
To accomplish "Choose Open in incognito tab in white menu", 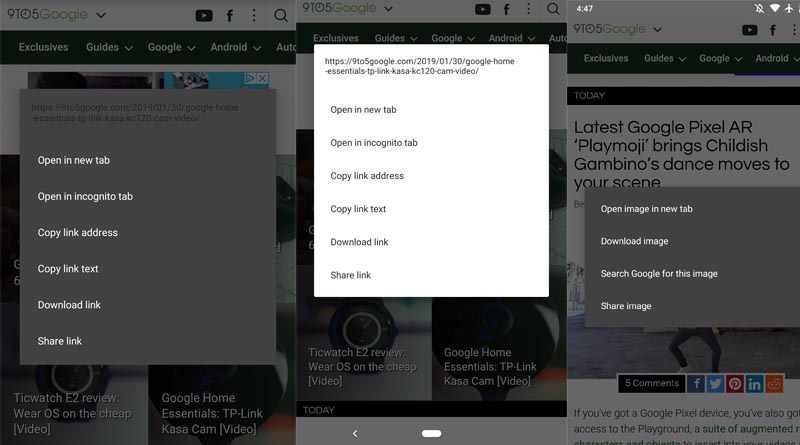I will tap(374, 143).
